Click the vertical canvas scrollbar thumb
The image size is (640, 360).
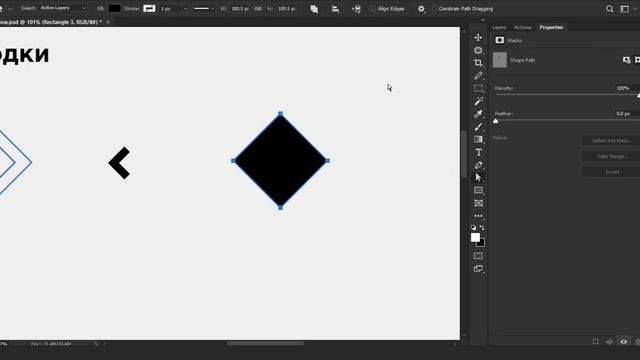[464, 154]
